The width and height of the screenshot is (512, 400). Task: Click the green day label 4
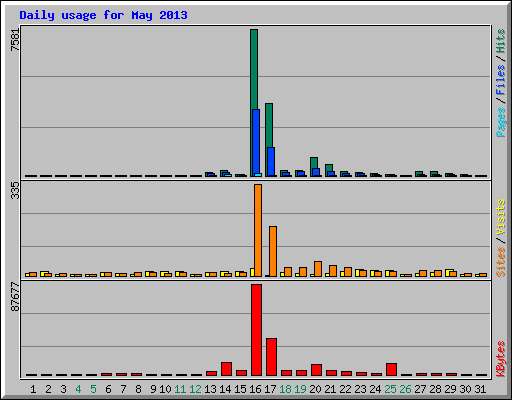78,389
